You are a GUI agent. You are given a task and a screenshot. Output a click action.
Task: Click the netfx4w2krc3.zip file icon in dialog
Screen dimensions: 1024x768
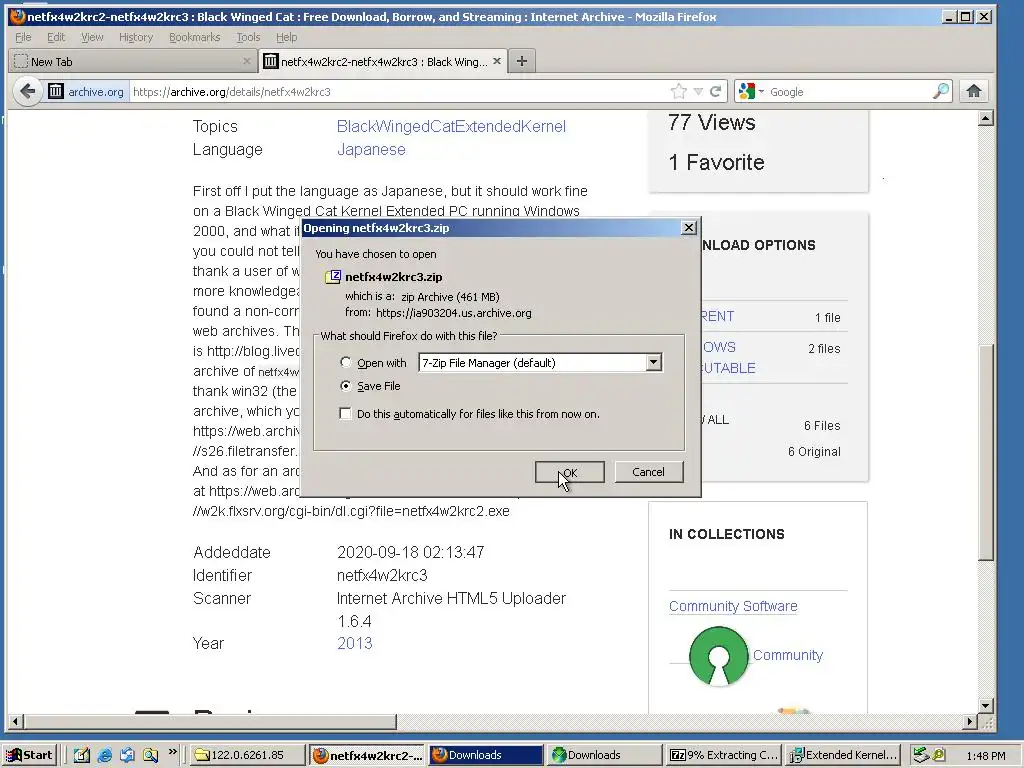click(333, 277)
